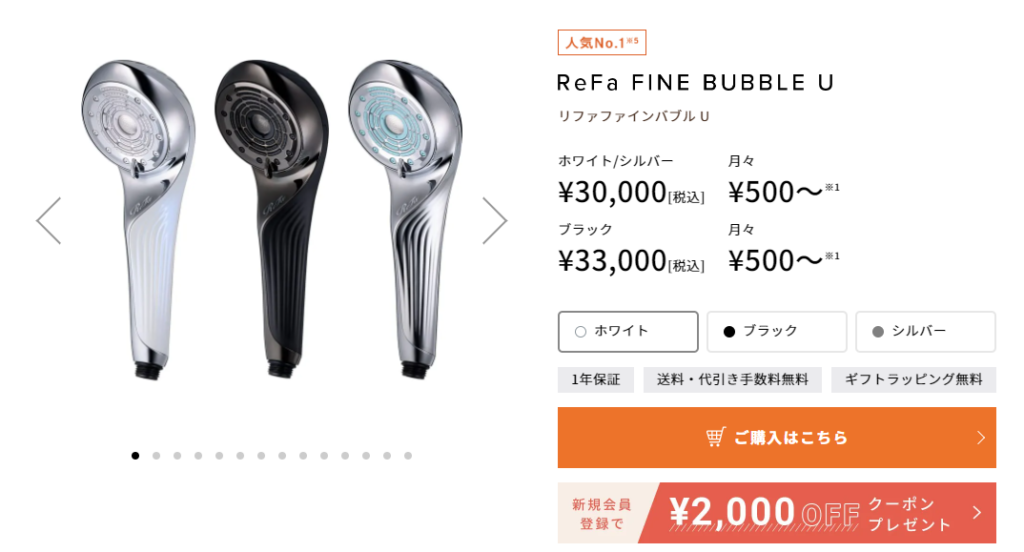Viewport: 1024px width, 552px height.
Task: Click the silver shower head with blue face
Action: click(x=405, y=219)
